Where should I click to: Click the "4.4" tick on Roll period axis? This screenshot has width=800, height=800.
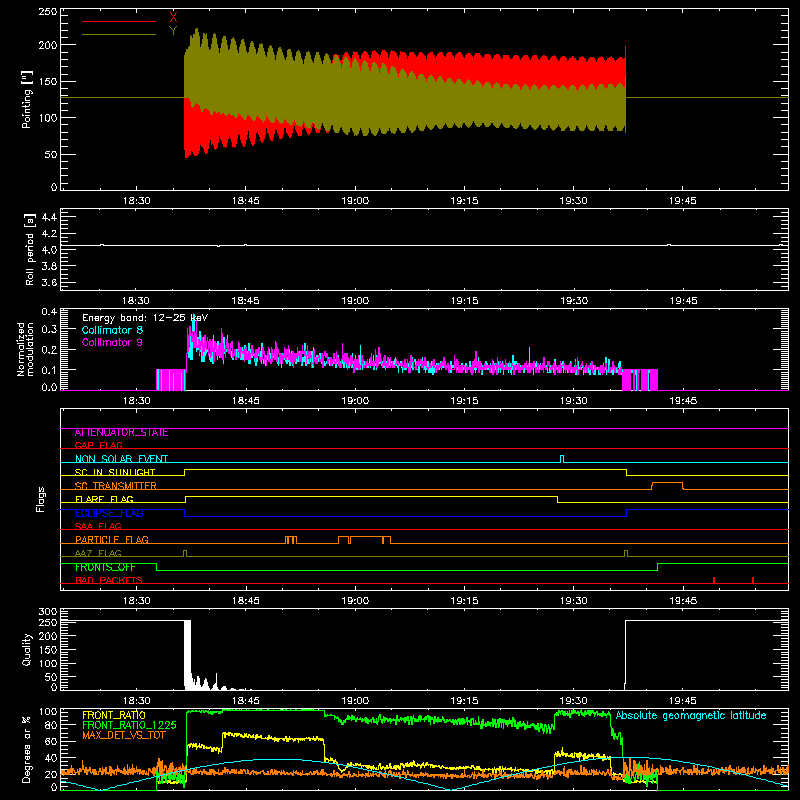(49, 217)
